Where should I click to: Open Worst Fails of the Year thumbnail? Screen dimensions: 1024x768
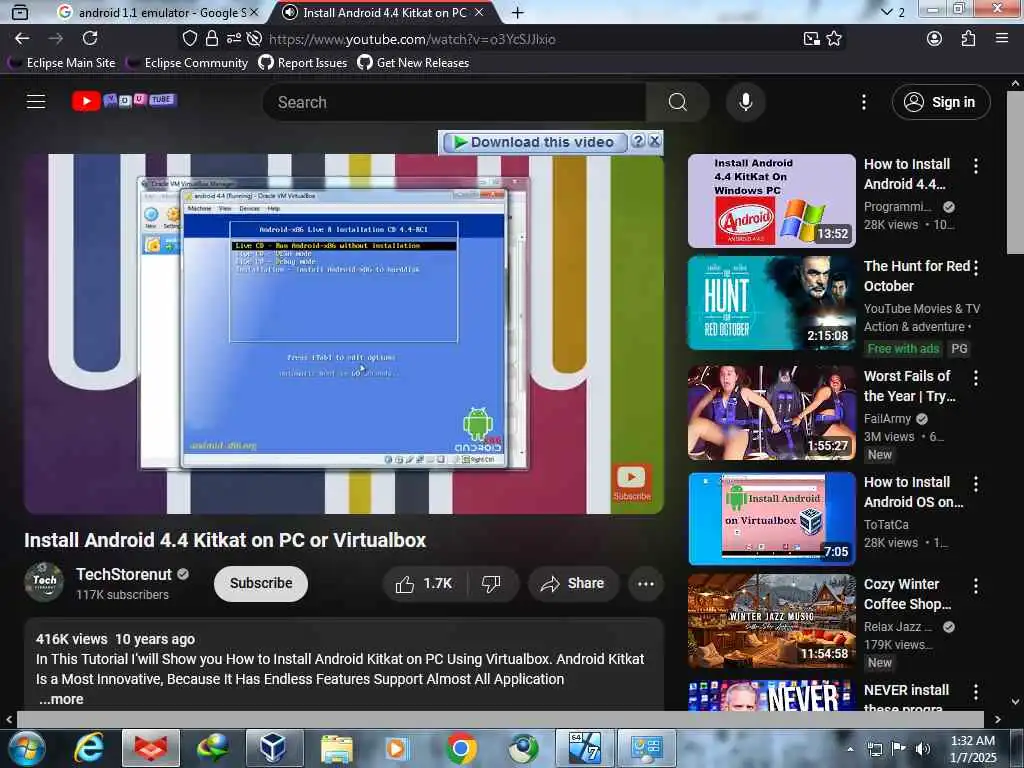pyautogui.click(x=771, y=413)
